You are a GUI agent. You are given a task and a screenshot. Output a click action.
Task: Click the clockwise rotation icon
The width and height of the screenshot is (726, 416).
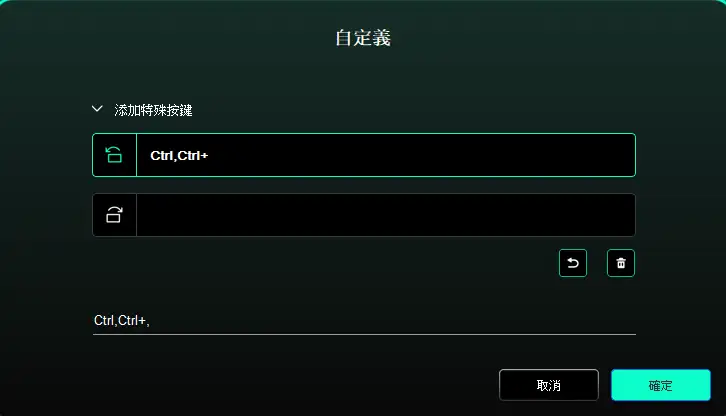[114, 214]
